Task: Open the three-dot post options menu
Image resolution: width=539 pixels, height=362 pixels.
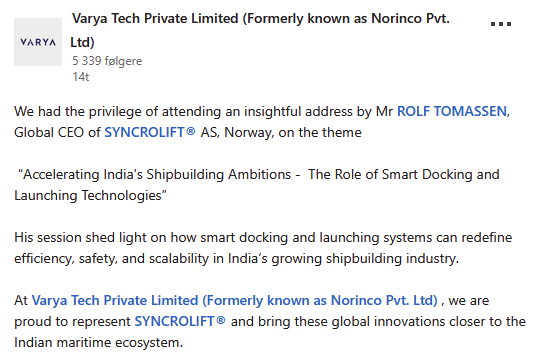Action: (500, 24)
